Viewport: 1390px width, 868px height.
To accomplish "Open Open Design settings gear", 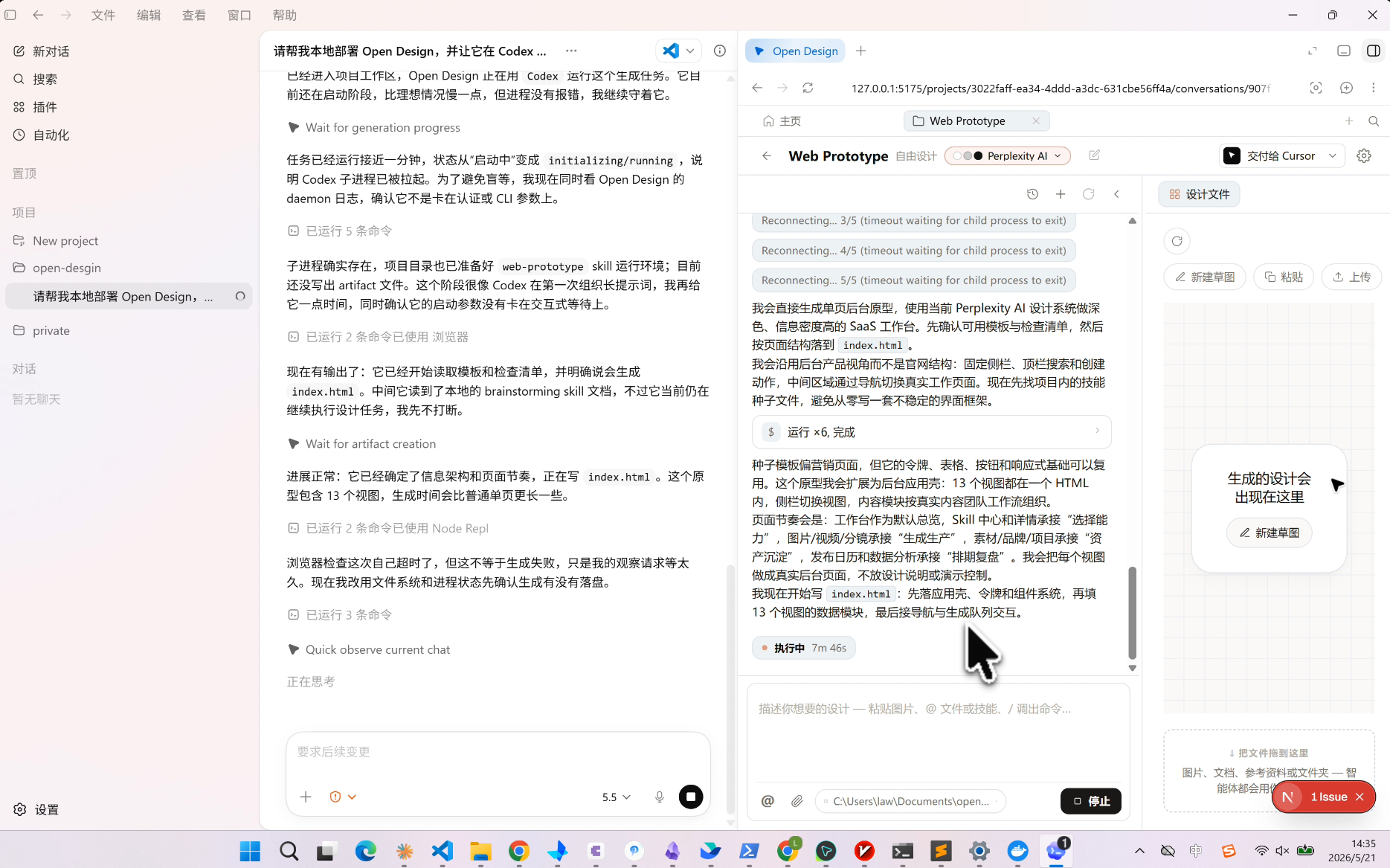I will pos(1363,155).
